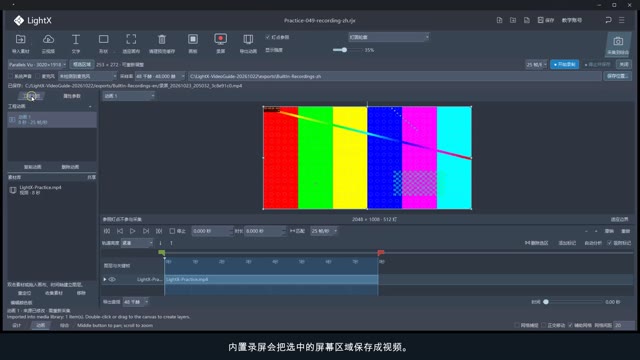Toggle the light point reference checkbox
Viewport: 640px width, 360px height.
coord(268,37)
